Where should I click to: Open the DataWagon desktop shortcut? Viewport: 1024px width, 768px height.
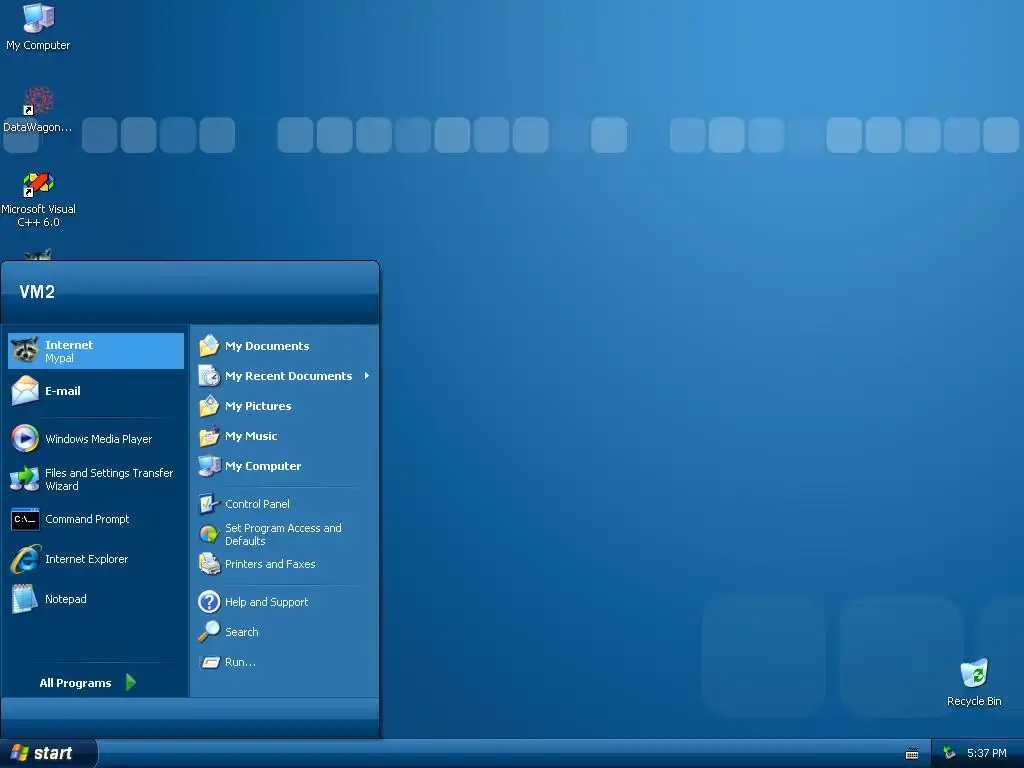pos(38,110)
